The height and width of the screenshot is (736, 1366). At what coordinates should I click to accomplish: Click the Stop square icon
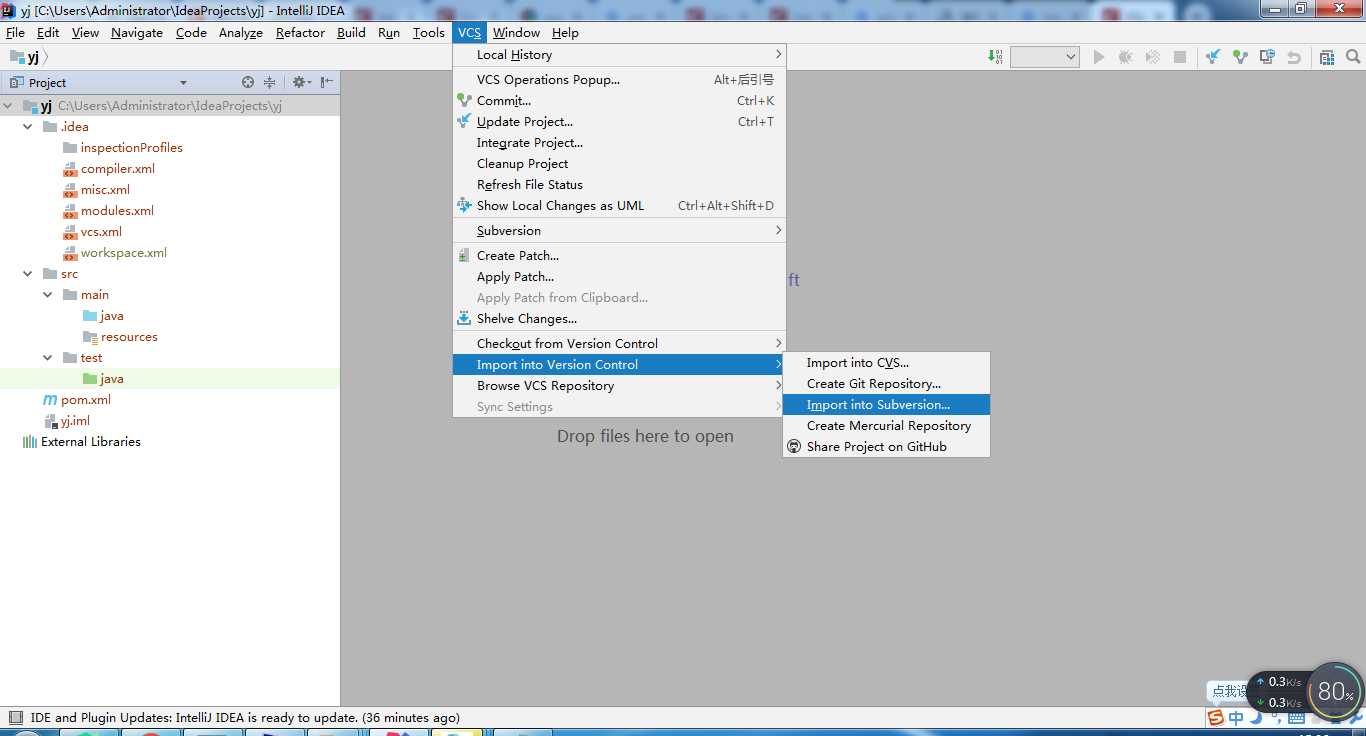pos(1180,57)
